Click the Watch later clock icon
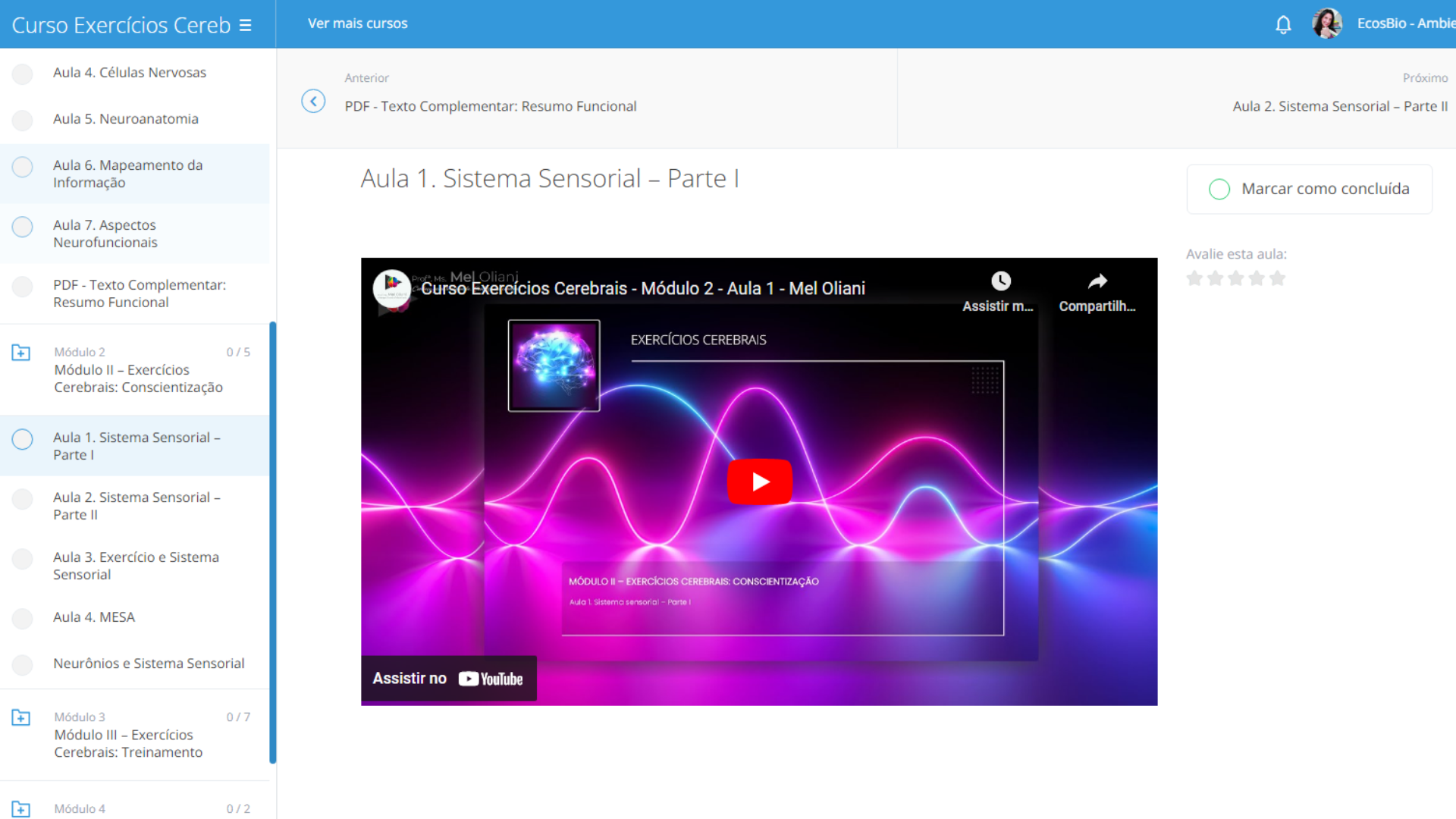This screenshot has width=1456, height=819. coord(1001,281)
